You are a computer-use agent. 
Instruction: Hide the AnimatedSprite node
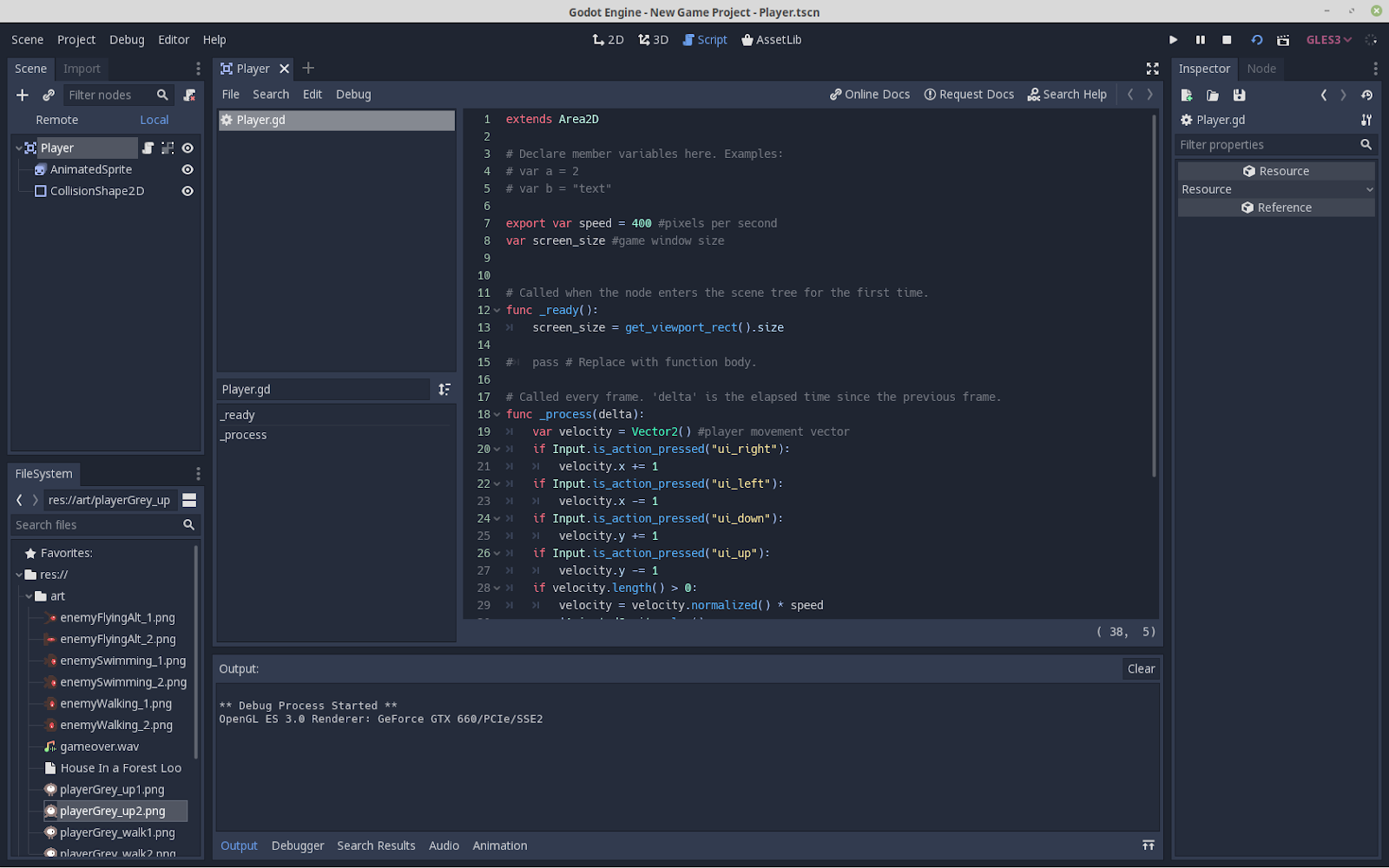(x=188, y=169)
